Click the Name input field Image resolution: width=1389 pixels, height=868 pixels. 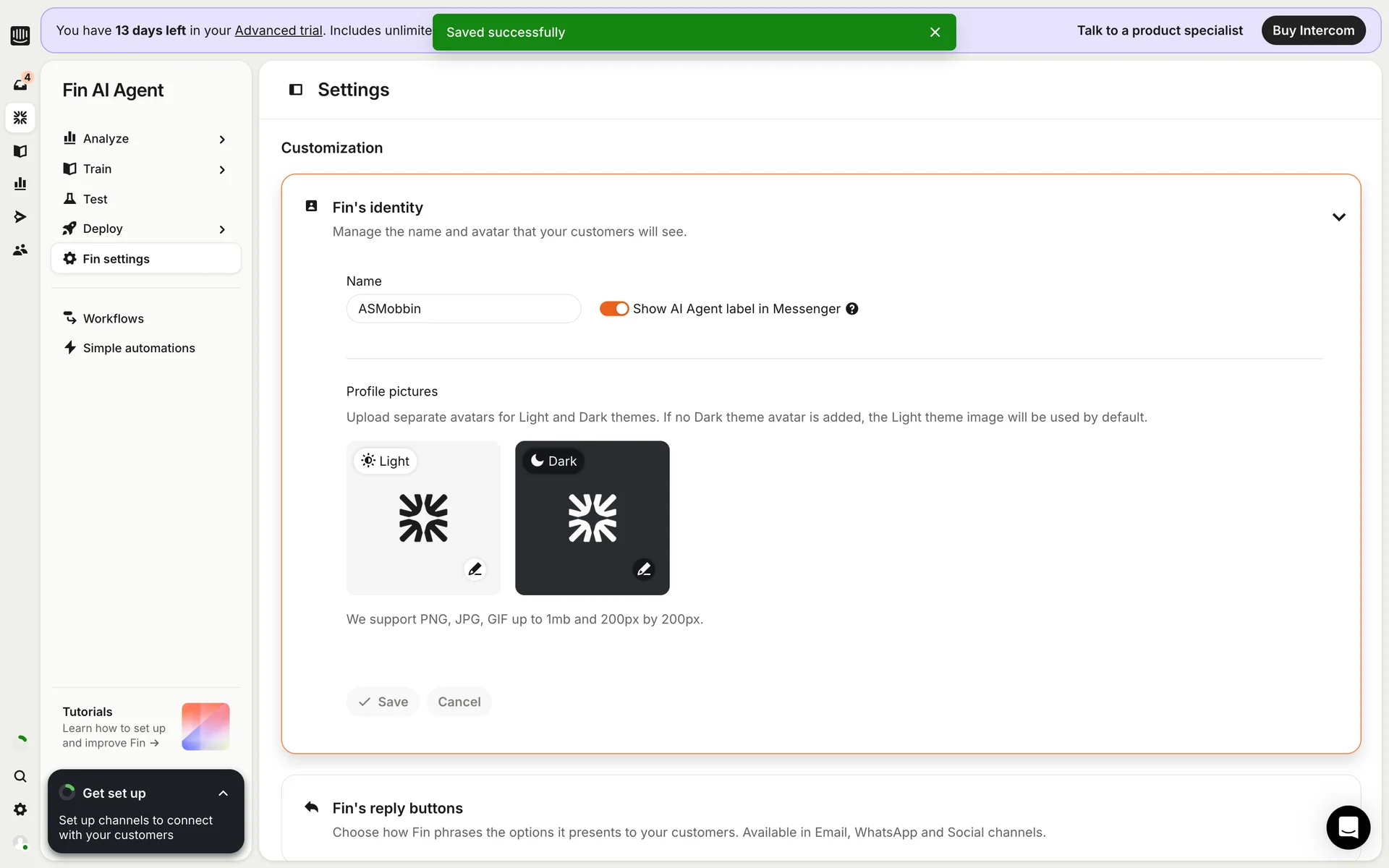click(463, 309)
